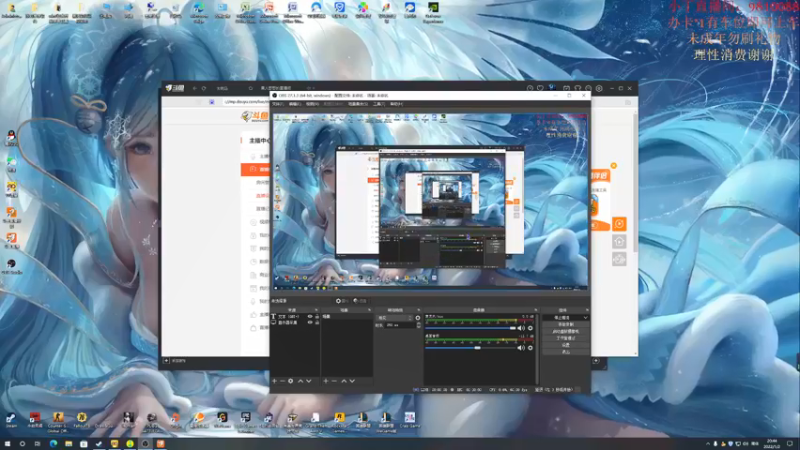Move the scene up with the scenes up arrow
Screen dimensions: 800x450
click(x=343, y=381)
